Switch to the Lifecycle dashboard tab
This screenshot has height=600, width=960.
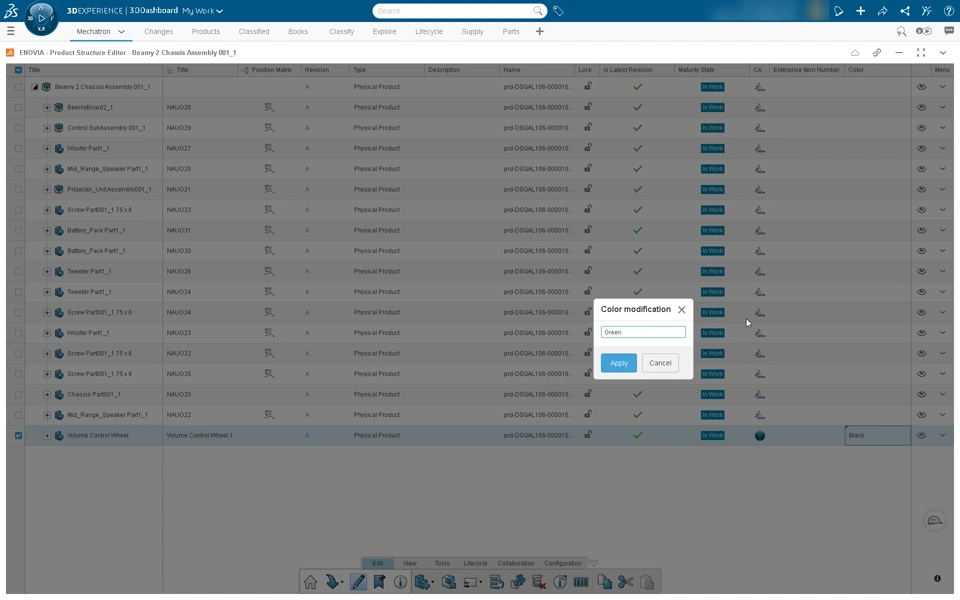click(429, 31)
